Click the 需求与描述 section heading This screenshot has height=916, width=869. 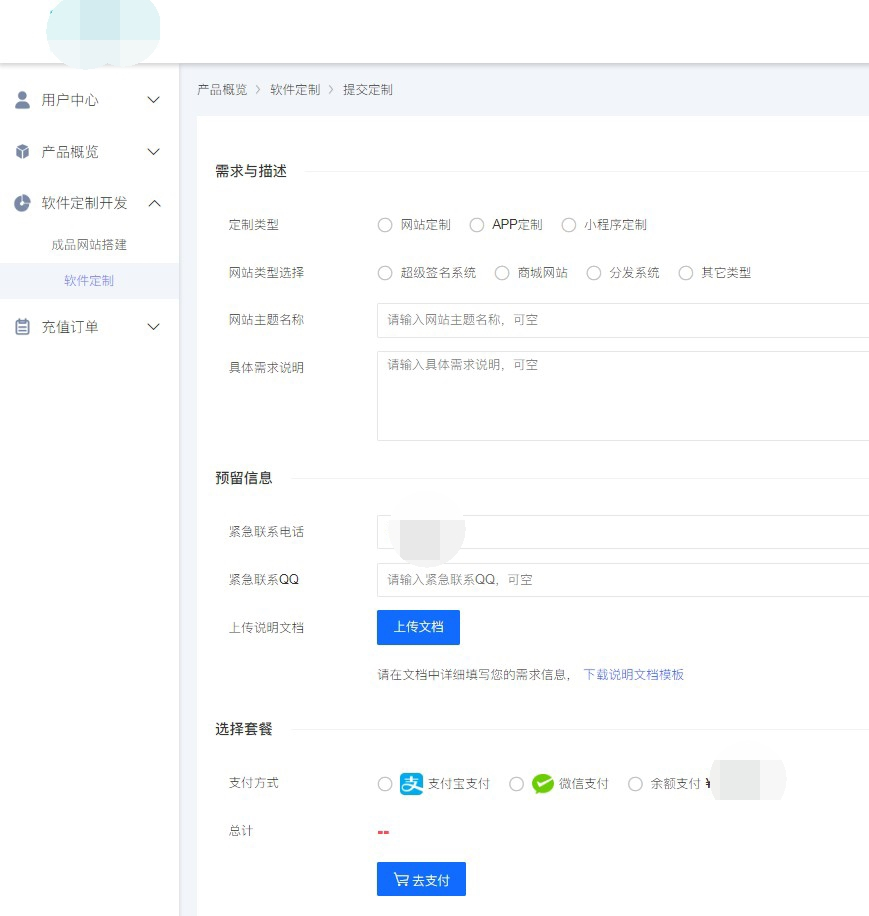pyautogui.click(x=251, y=171)
